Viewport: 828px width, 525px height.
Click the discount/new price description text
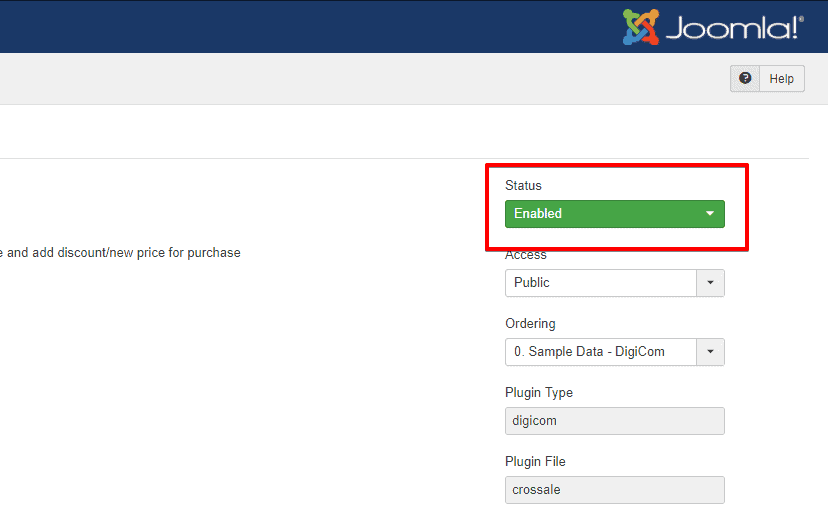coord(120,253)
